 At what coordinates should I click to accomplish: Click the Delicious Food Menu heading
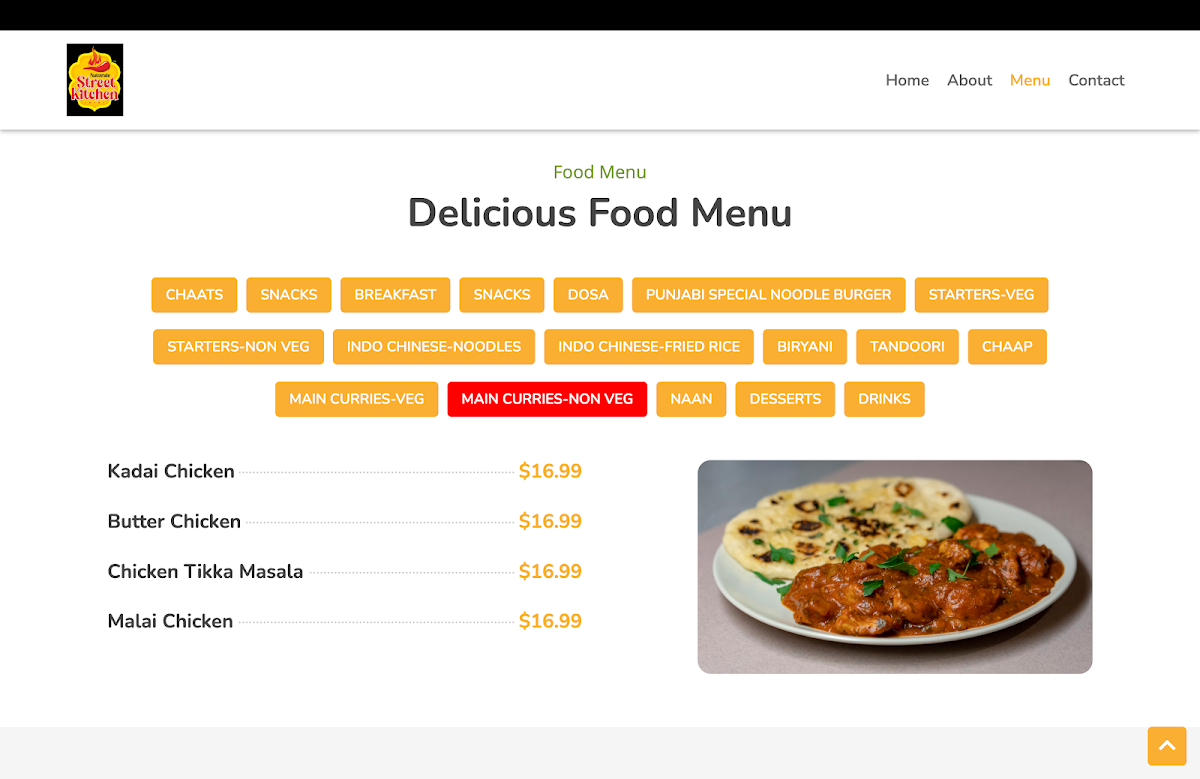pos(600,213)
